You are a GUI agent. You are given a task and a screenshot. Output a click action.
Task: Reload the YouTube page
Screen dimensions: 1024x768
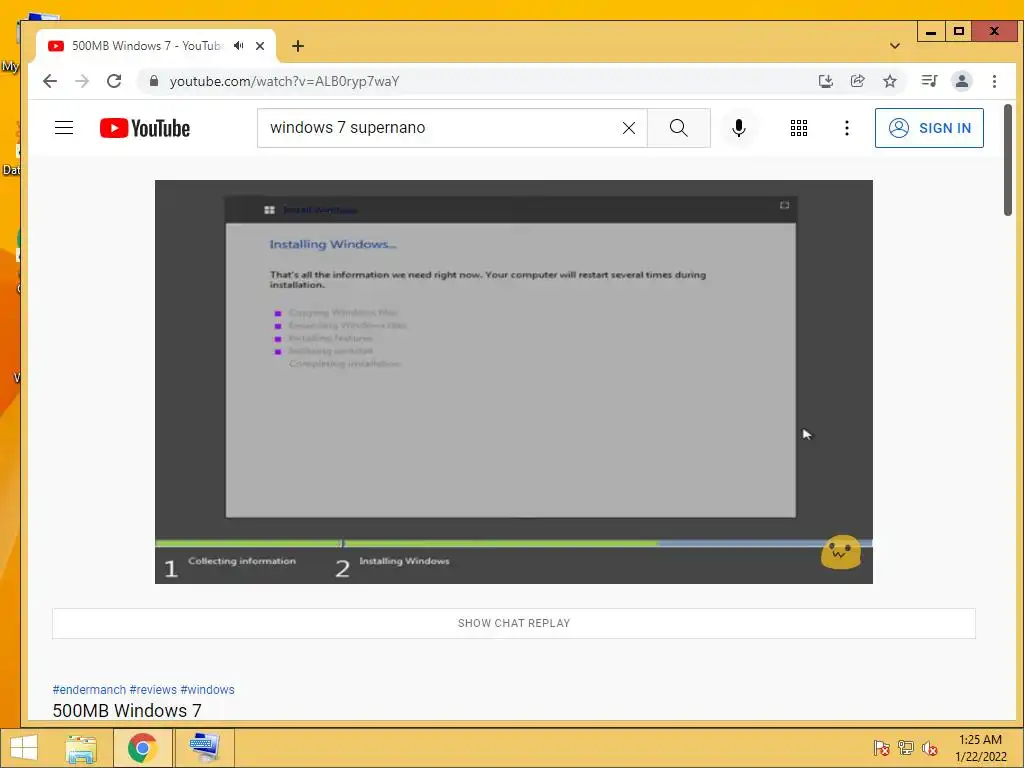pyautogui.click(x=114, y=81)
